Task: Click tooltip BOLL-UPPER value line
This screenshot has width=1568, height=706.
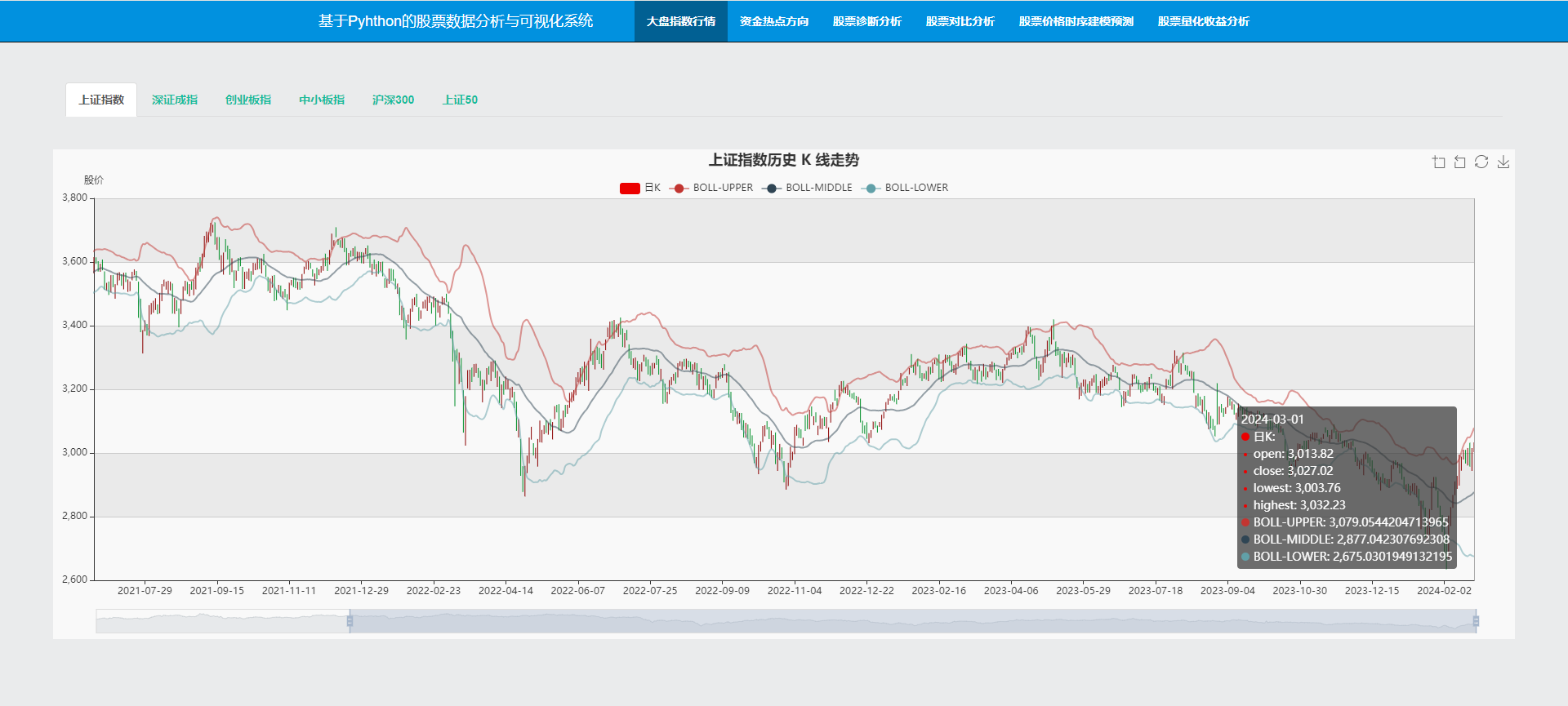Action: 1345,522
